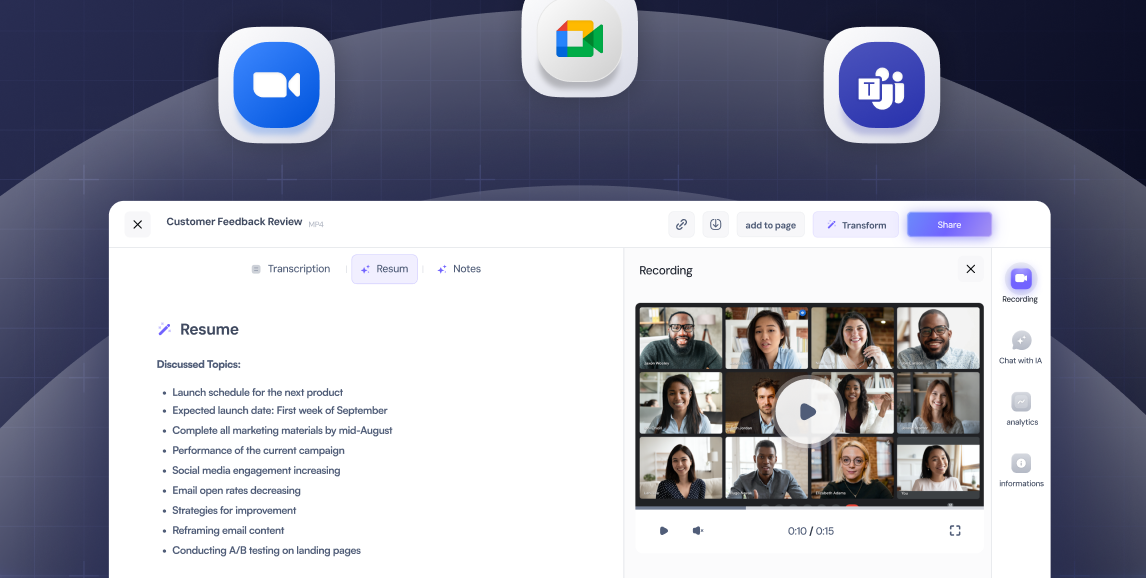Image resolution: width=1146 pixels, height=578 pixels.
Task: Click the Recording panel title
Action: pos(665,270)
